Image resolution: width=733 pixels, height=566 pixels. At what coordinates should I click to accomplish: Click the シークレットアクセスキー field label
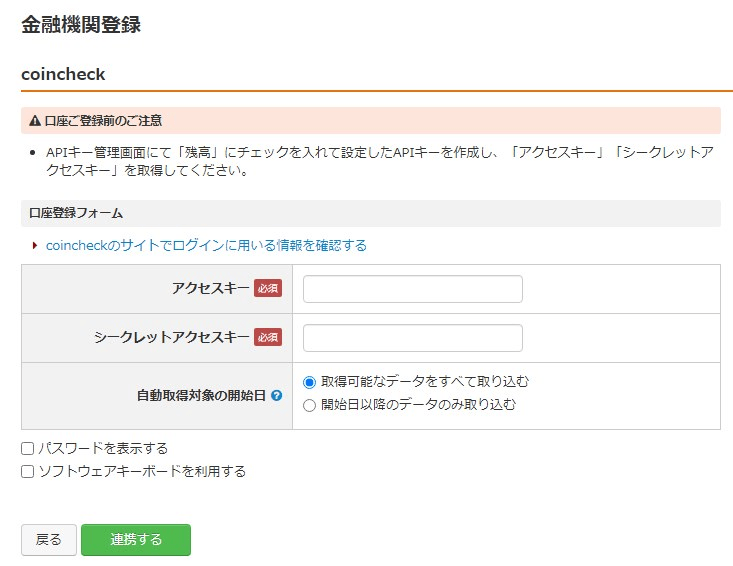[x=172, y=337]
